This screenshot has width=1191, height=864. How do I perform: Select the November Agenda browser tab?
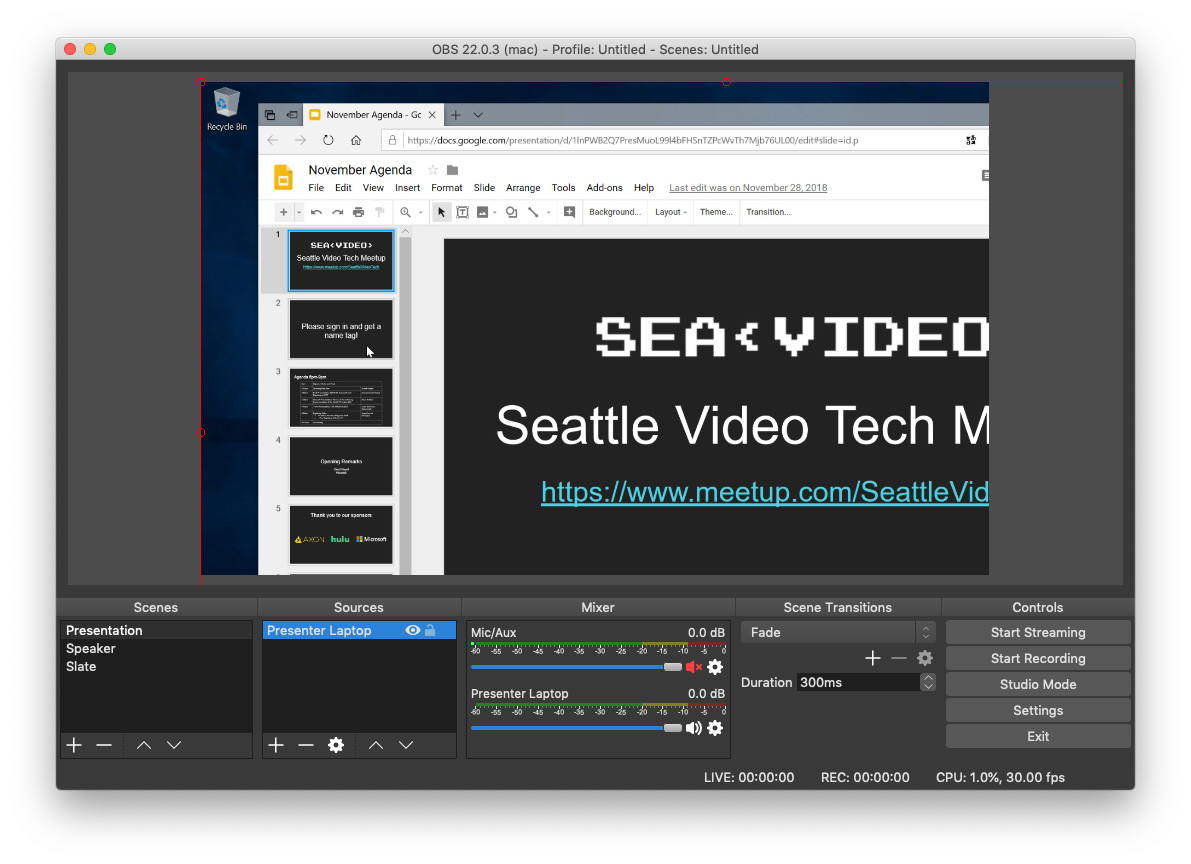(373, 116)
